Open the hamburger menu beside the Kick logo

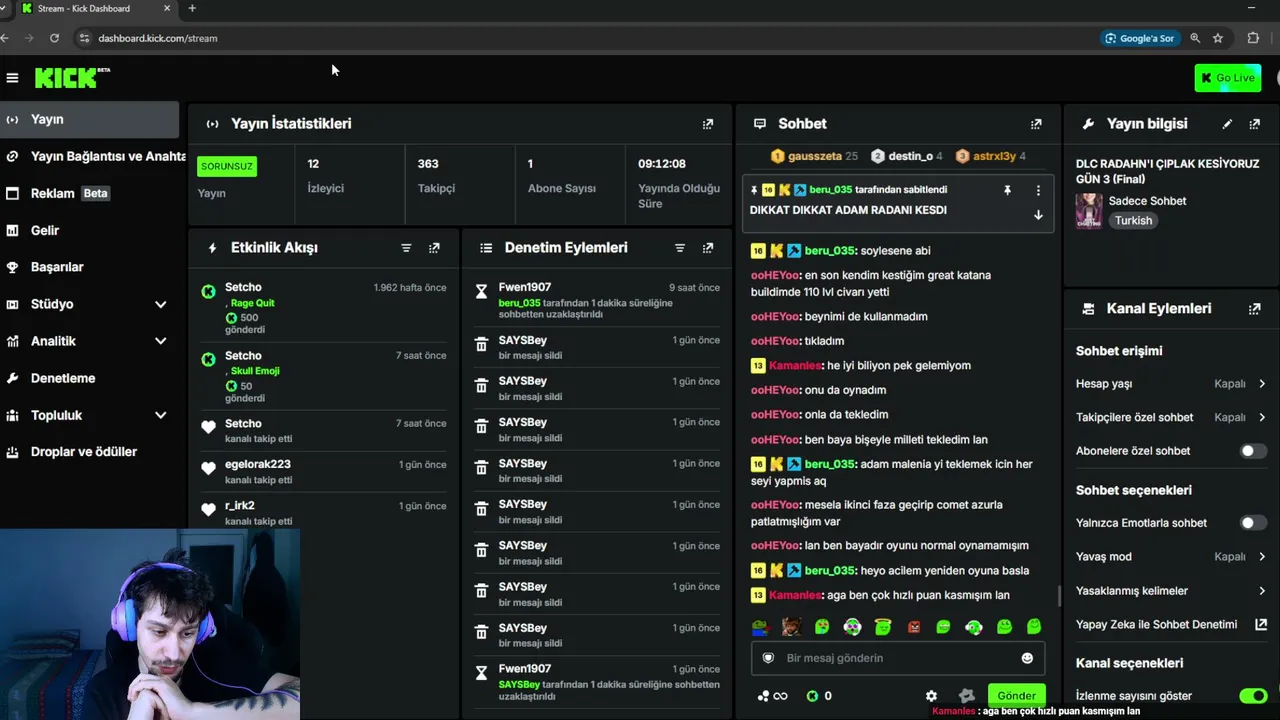click(x=12, y=78)
